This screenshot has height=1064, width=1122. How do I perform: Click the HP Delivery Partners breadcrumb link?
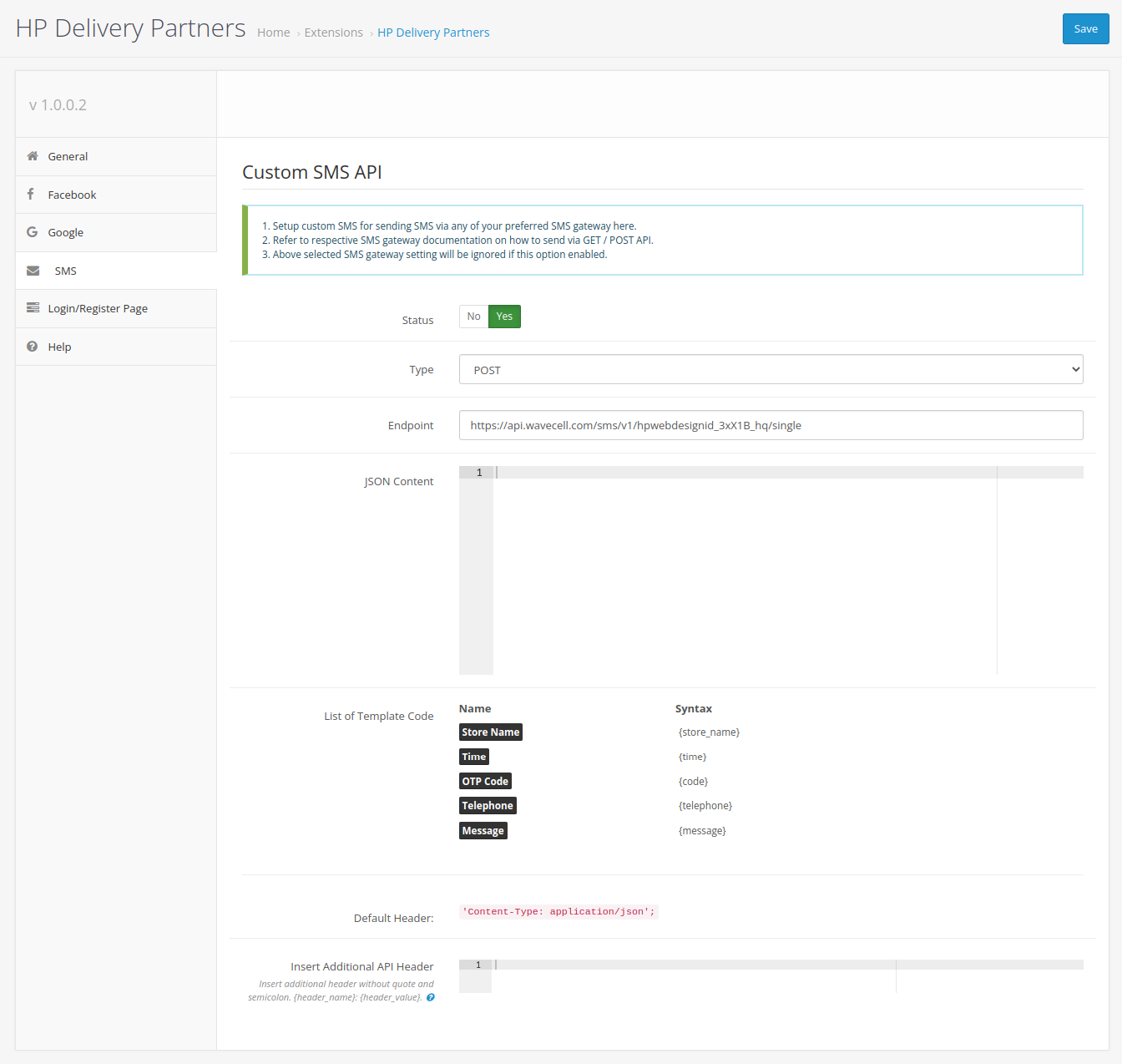click(433, 33)
